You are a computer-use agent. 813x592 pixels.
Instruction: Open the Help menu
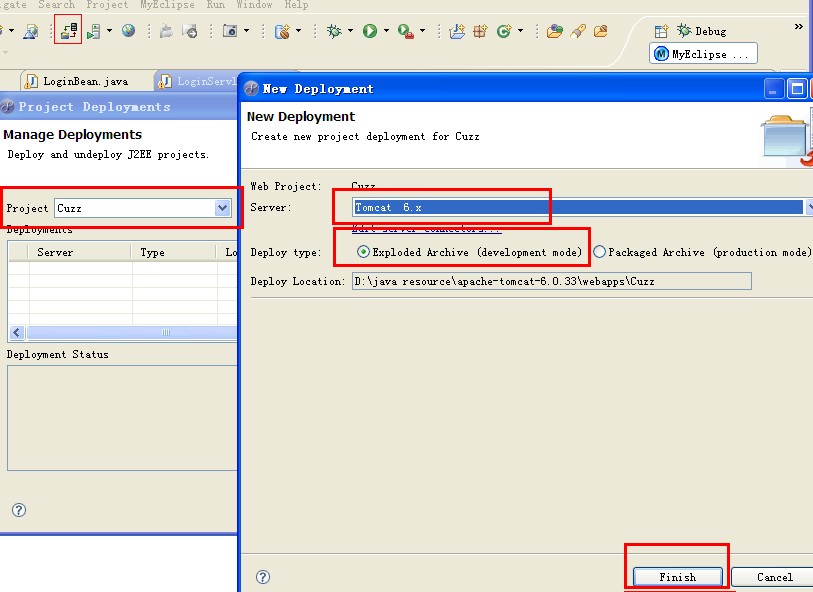click(297, 5)
